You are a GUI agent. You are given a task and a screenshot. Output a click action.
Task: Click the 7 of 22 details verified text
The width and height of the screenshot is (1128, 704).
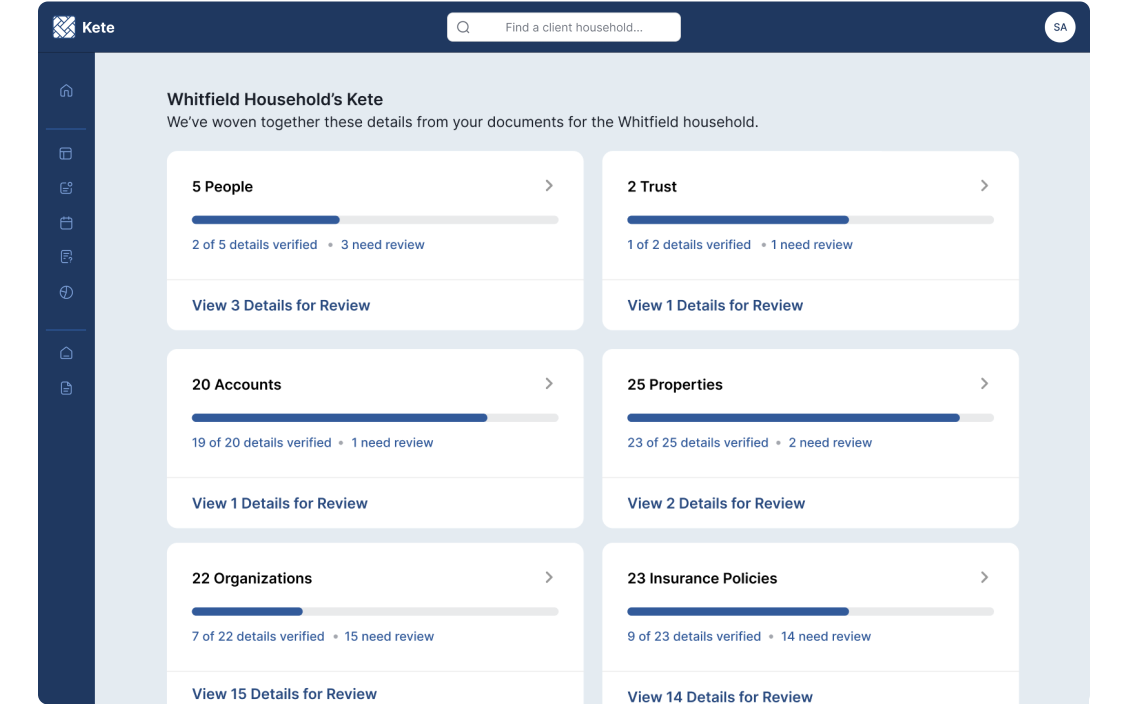(258, 636)
